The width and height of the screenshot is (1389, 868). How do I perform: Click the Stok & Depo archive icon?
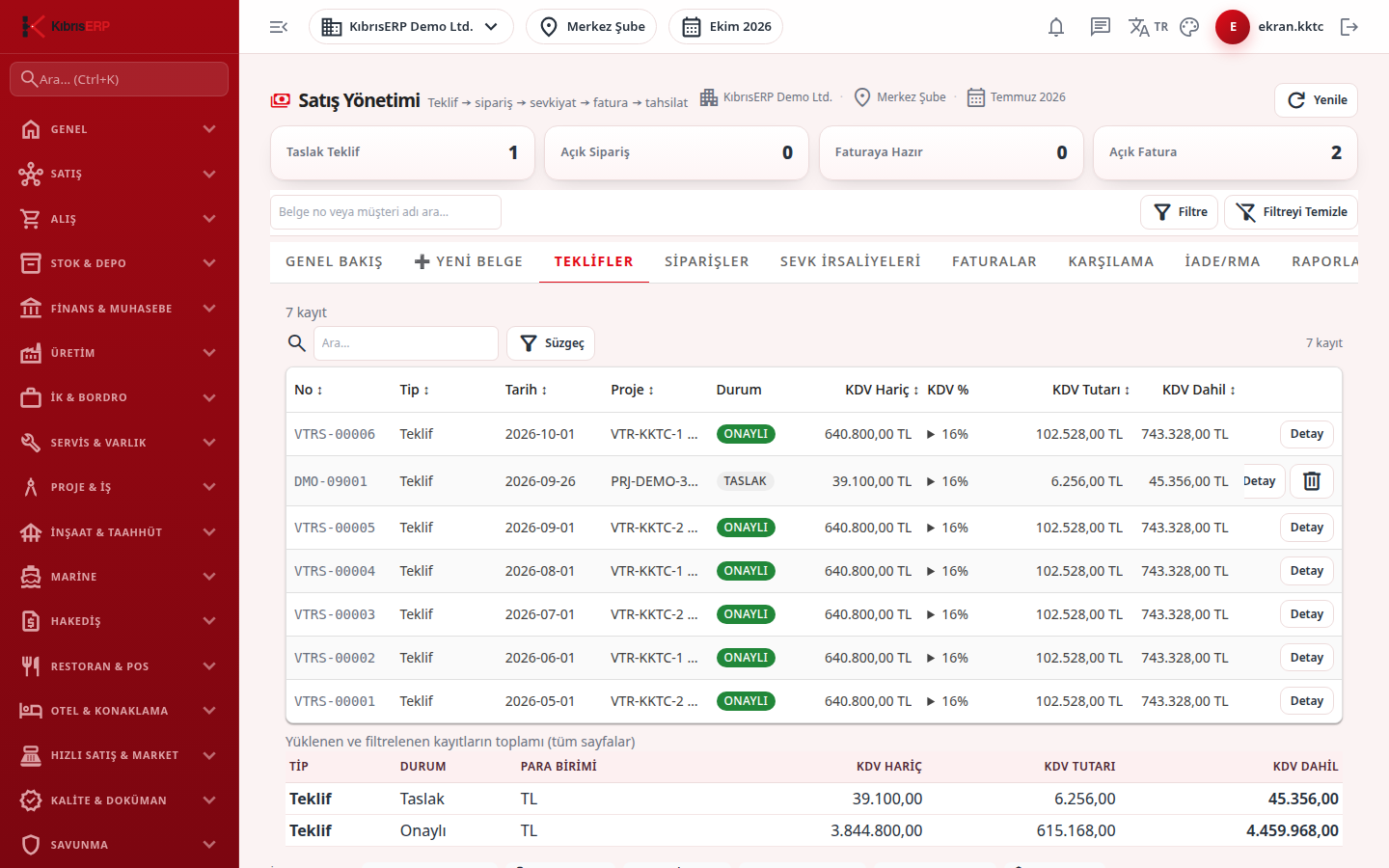pos(31,263)
